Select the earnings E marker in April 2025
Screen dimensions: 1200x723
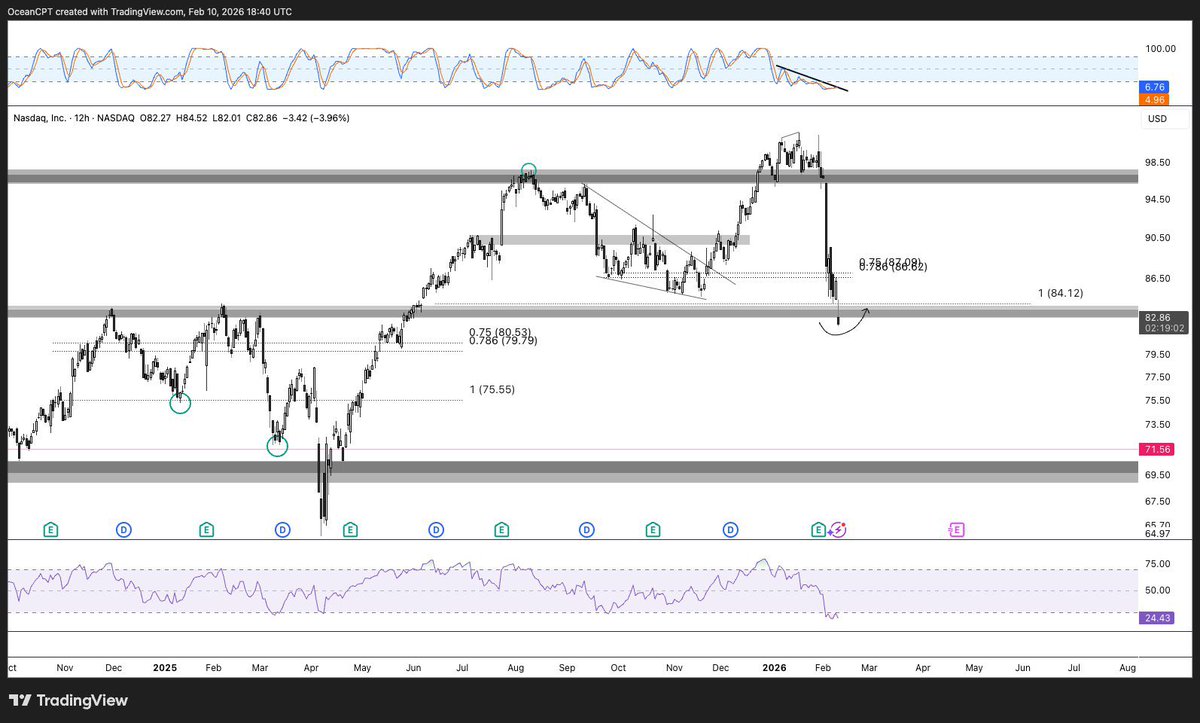click(x=350, y=528)
